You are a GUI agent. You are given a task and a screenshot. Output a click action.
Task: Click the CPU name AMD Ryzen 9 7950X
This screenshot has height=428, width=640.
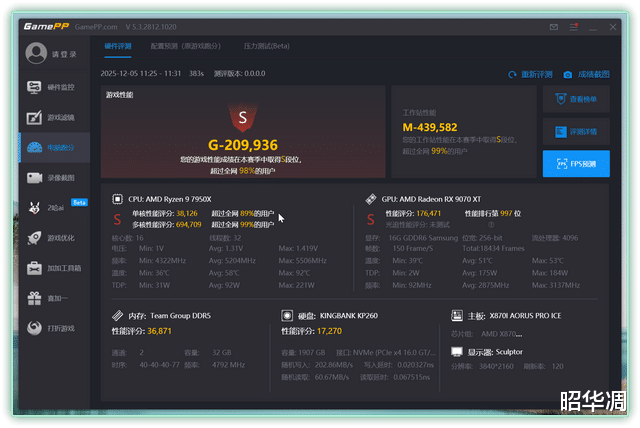(178, 199)
